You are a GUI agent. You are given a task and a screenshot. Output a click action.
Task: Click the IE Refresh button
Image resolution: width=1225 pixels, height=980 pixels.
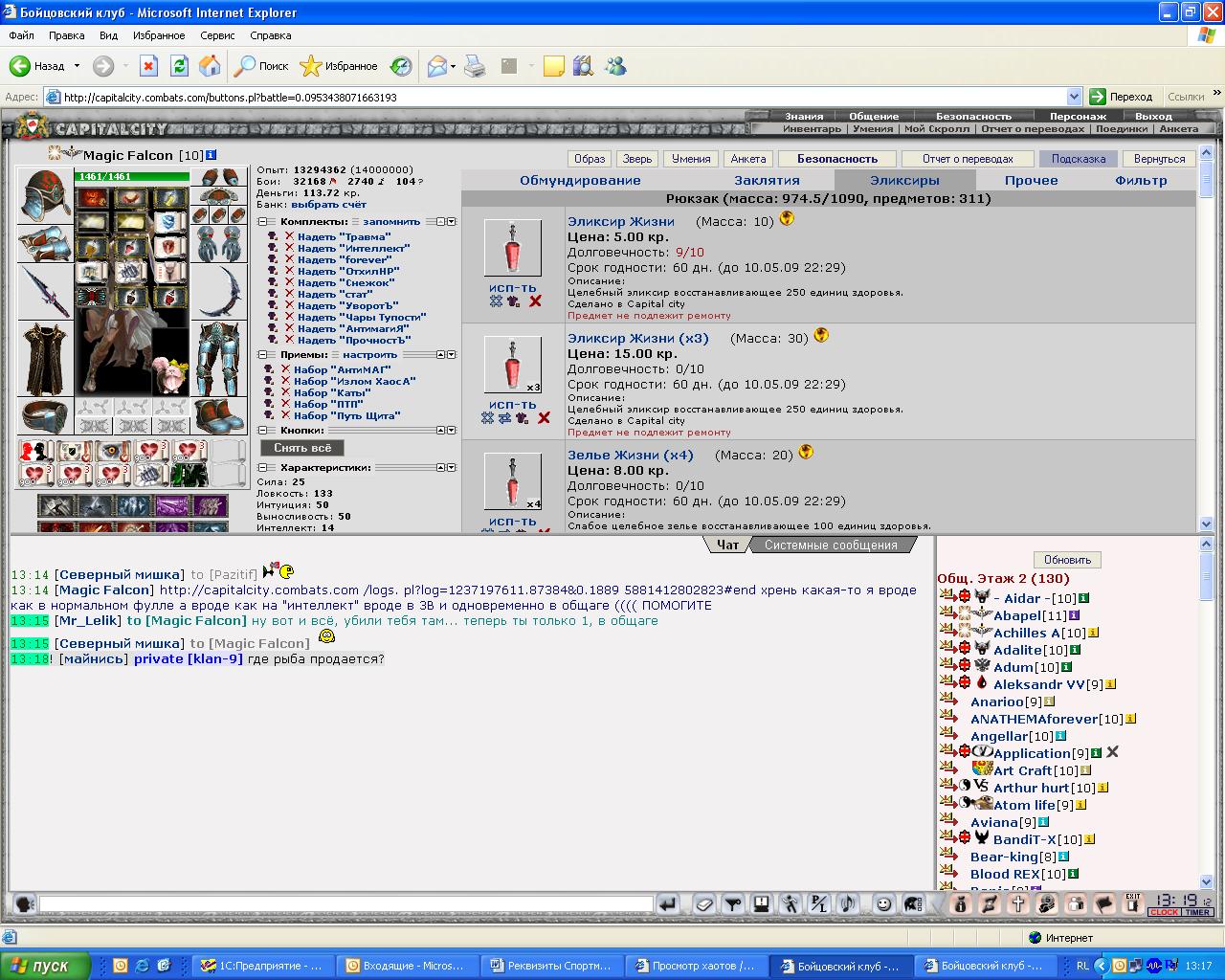[179, 66]
